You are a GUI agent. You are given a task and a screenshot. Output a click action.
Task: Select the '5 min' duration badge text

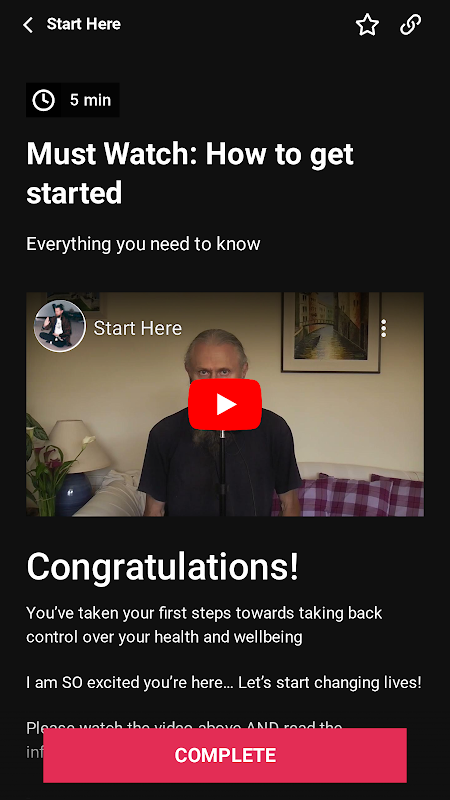[90, 100]
